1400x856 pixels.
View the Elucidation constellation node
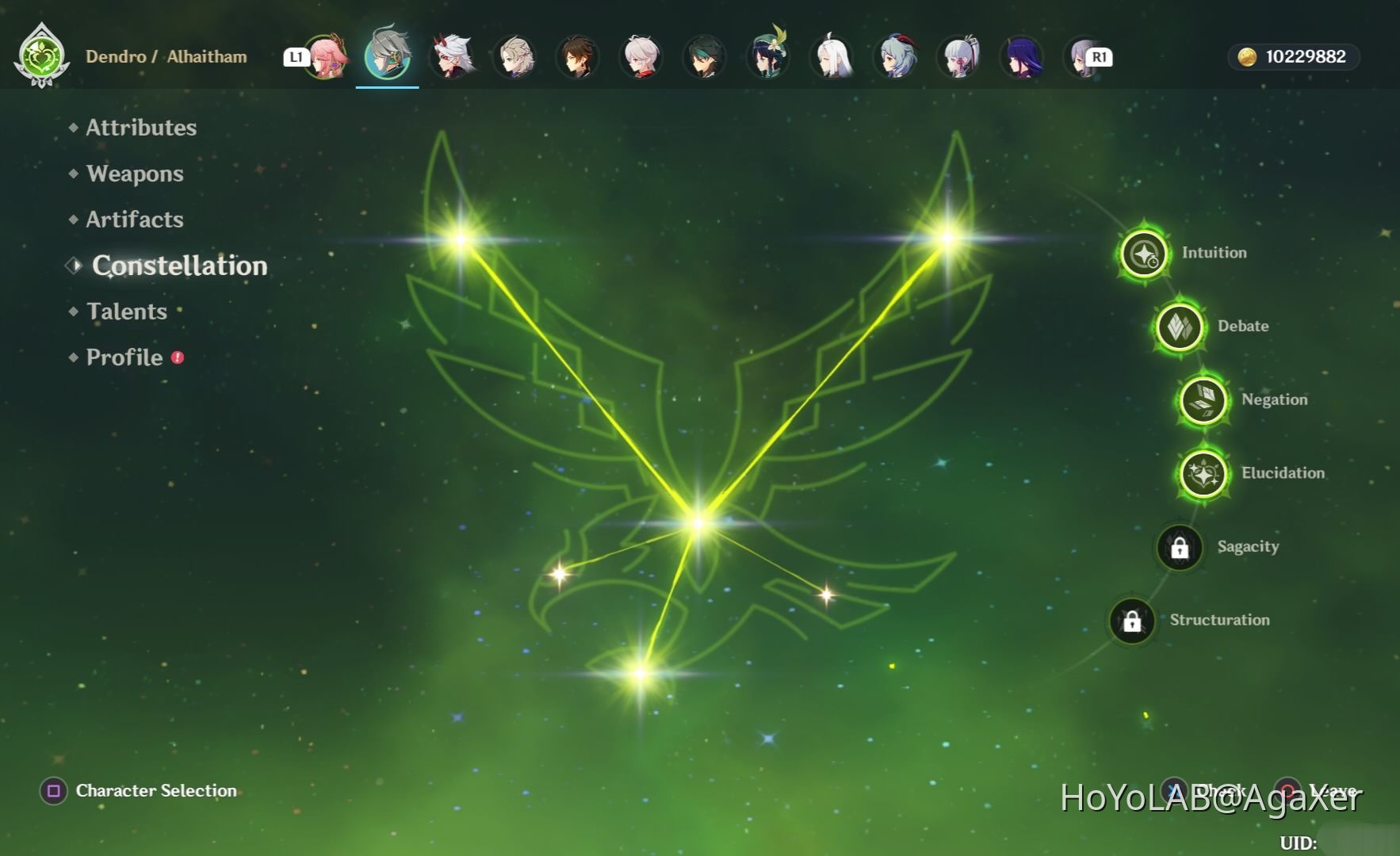(x=1203, y=474)
